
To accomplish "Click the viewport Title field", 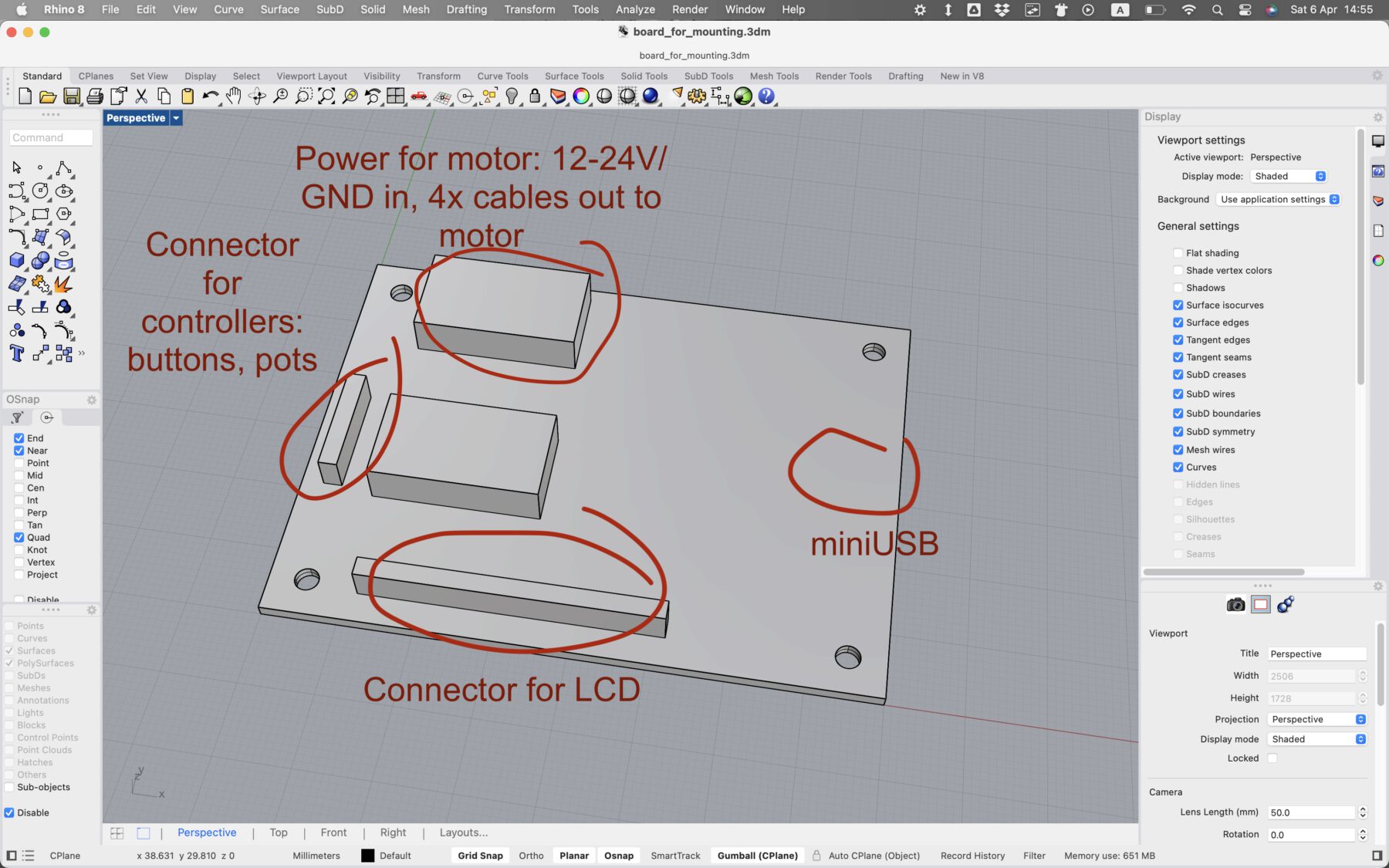I will pos(1317,654).
